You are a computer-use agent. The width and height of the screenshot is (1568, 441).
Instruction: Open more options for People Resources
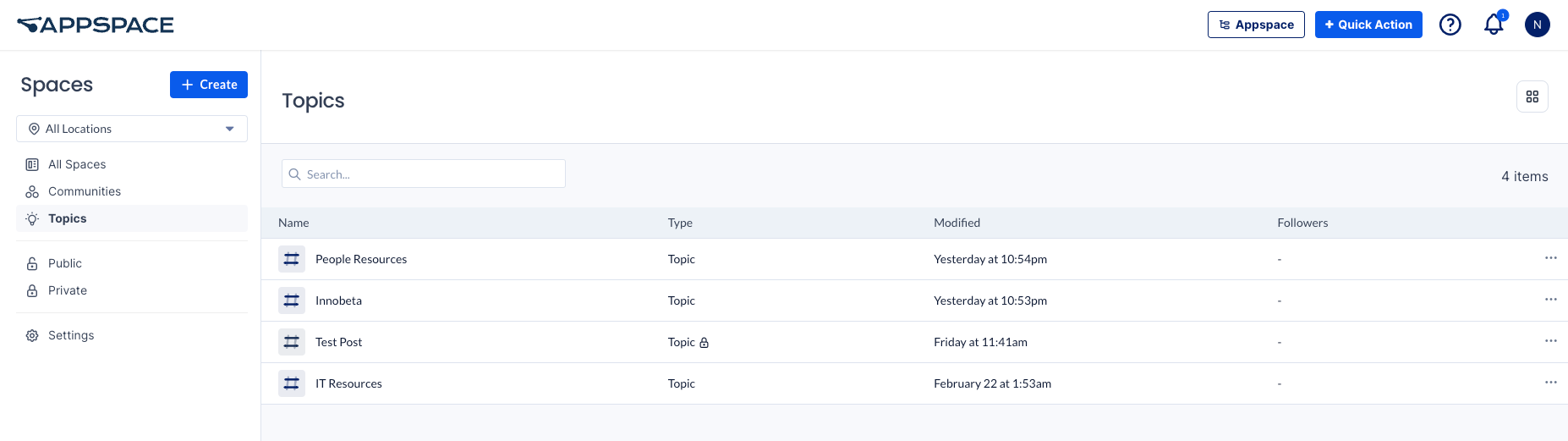point(1551,258)
